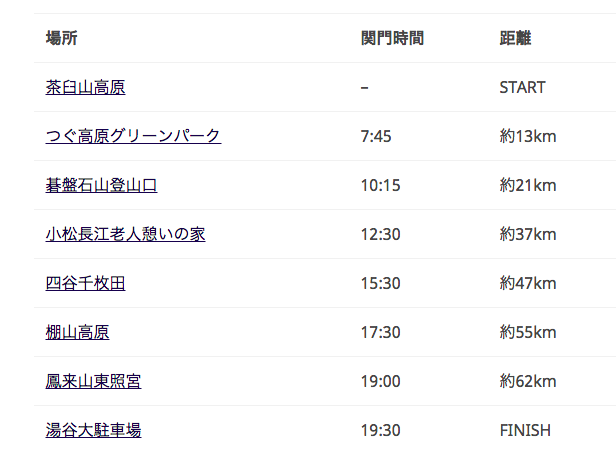The width and height of the screenshot is (616, 457).
Task: Open the 鳳来山東照宮 link
Action: 94,382
